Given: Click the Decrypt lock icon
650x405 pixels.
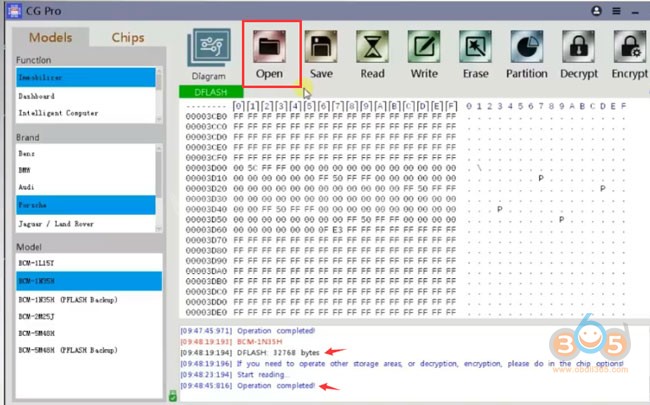Looking at the screenshot, I should tap(578, 46).
